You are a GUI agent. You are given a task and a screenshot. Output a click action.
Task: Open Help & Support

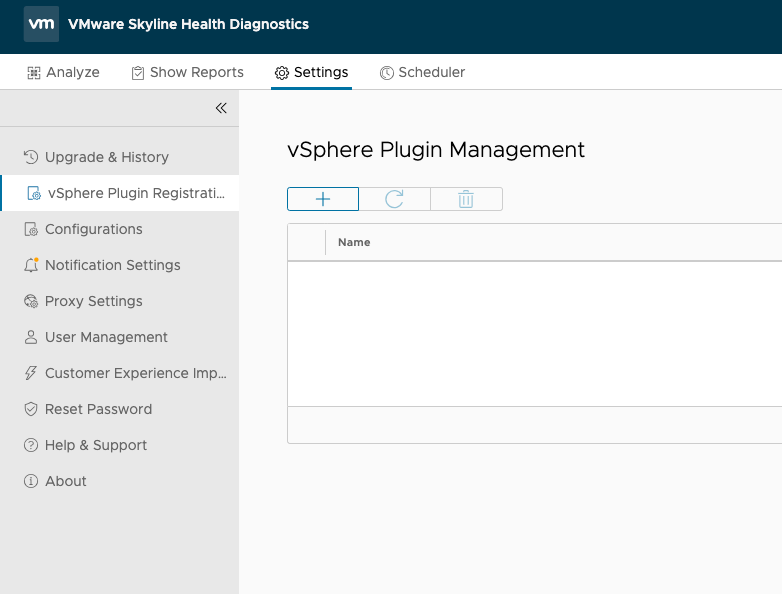click(120, 445)
